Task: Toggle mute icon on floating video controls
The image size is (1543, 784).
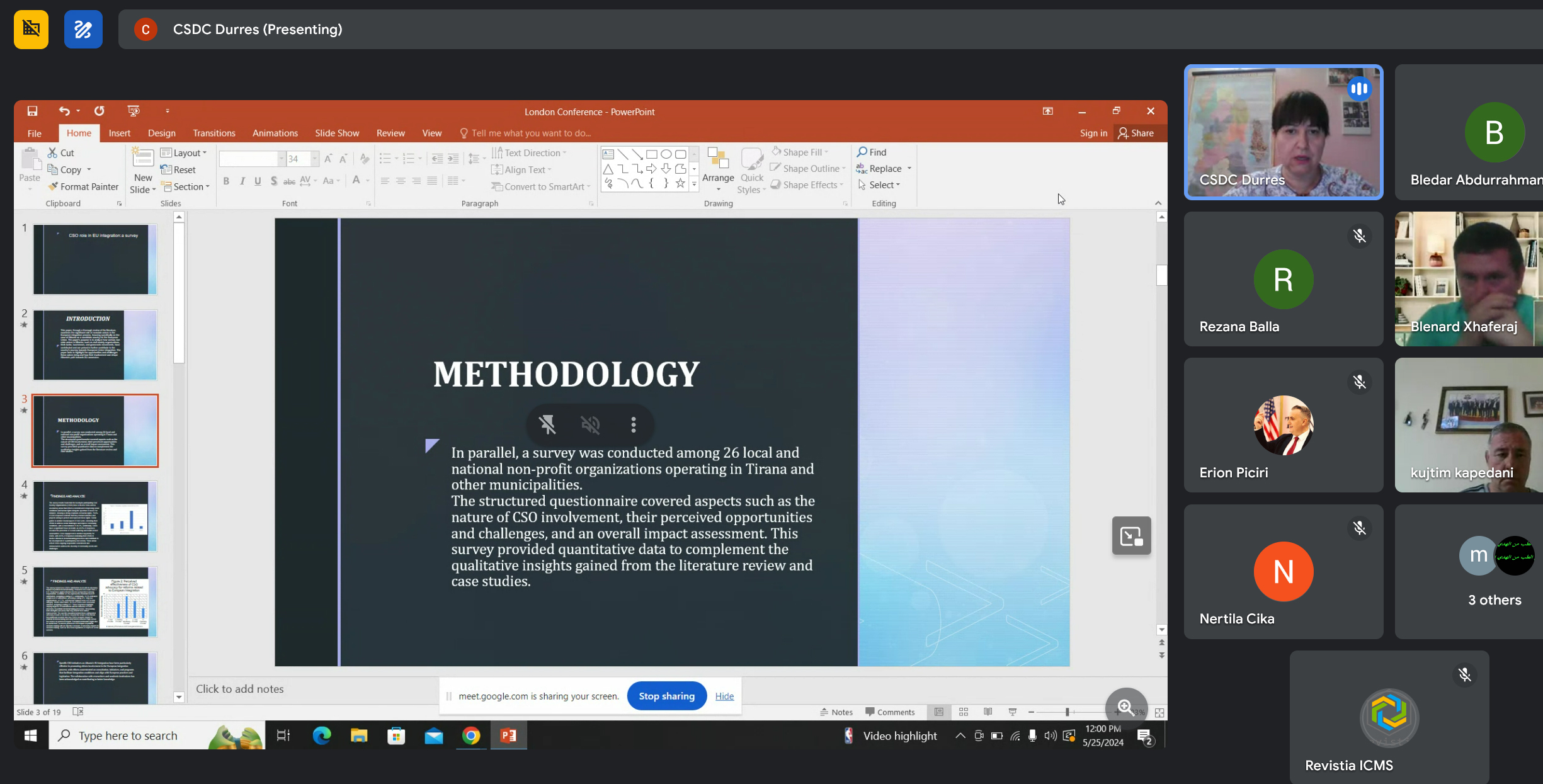Action: (590, 425)
